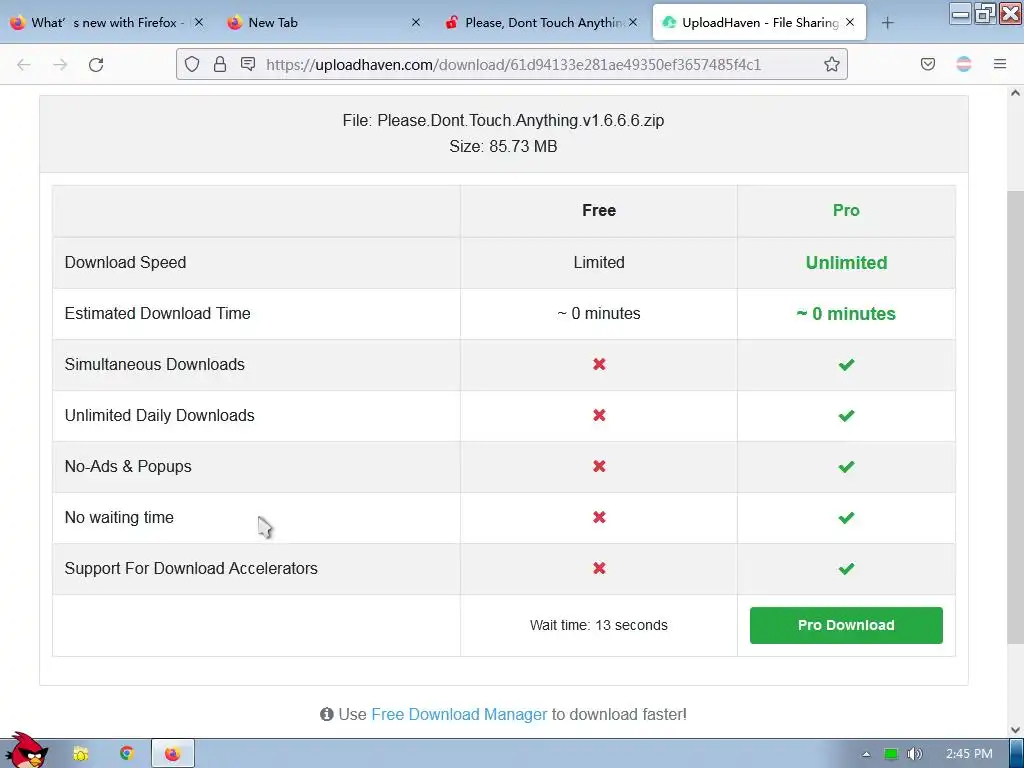Image resolution: width=1024 pixels, height=768 pixels.
Task: Click the browser Back arrow
Action: (24, 64)
